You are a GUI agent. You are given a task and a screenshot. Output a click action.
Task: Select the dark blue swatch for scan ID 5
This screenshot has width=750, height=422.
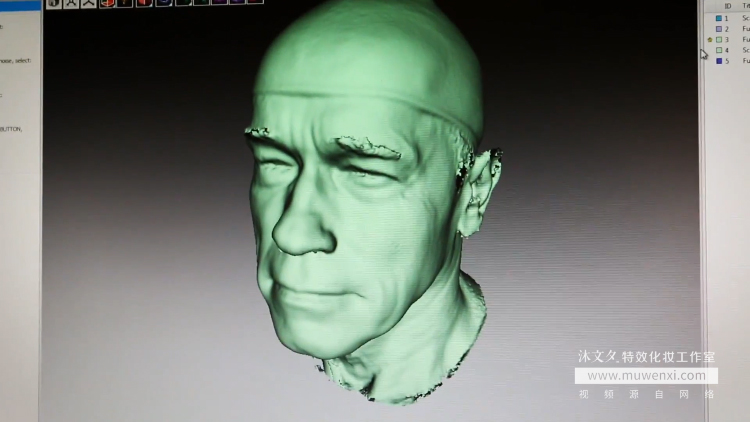pos(719,61)
